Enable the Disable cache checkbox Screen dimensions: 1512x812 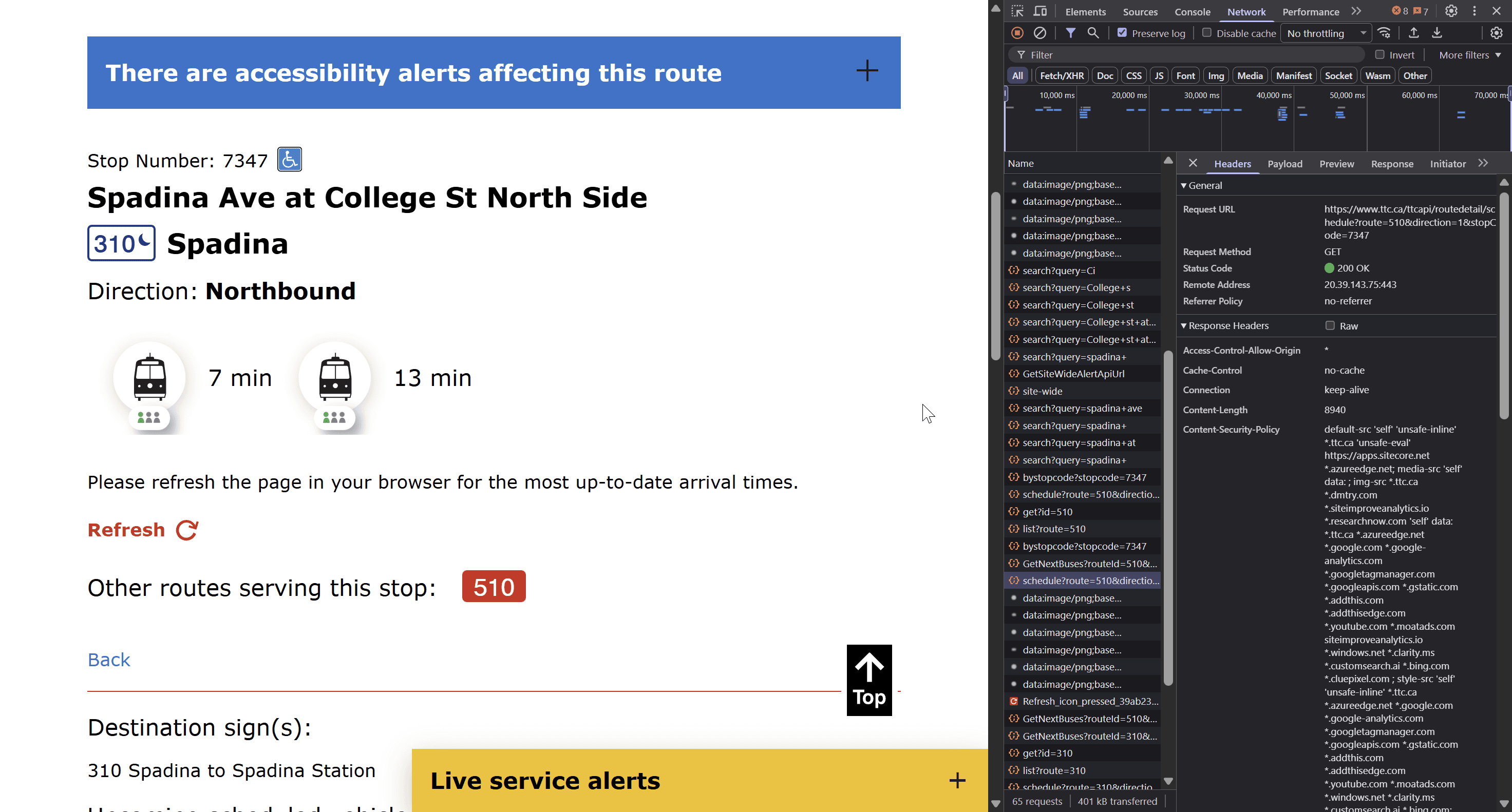coord(1207,33)
